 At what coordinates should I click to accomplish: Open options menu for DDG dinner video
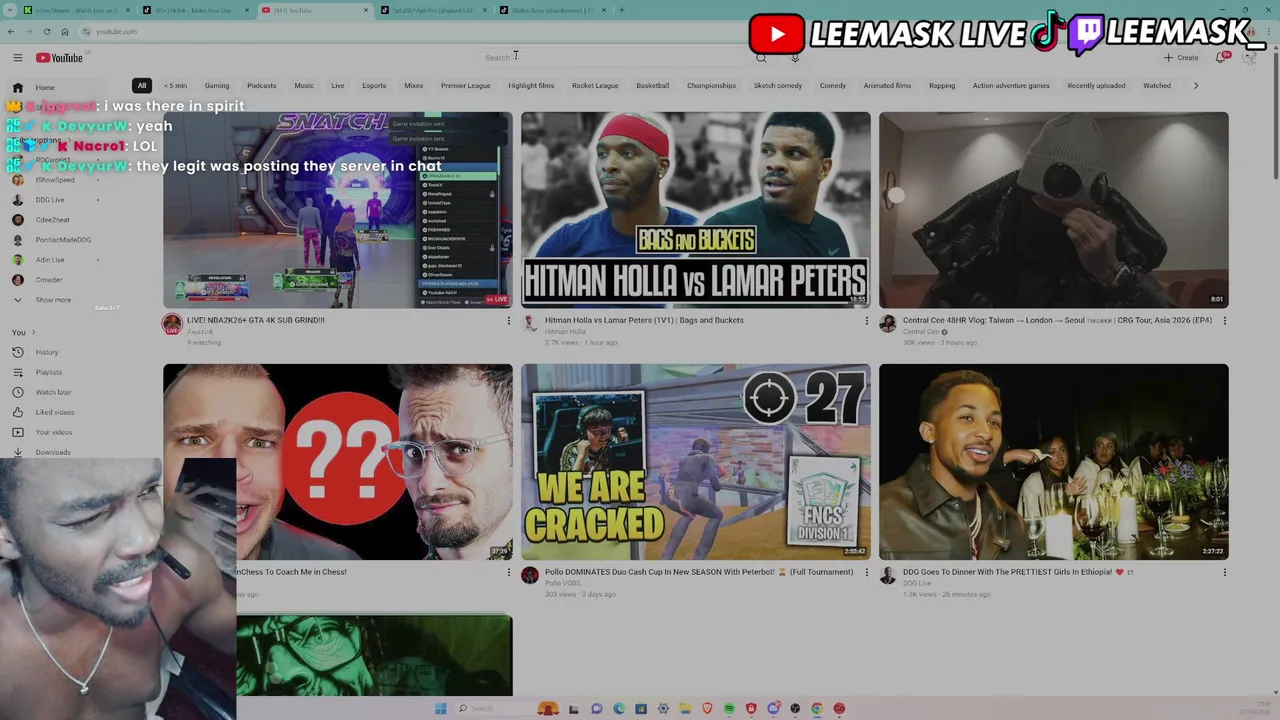[x=1224, y=573]
